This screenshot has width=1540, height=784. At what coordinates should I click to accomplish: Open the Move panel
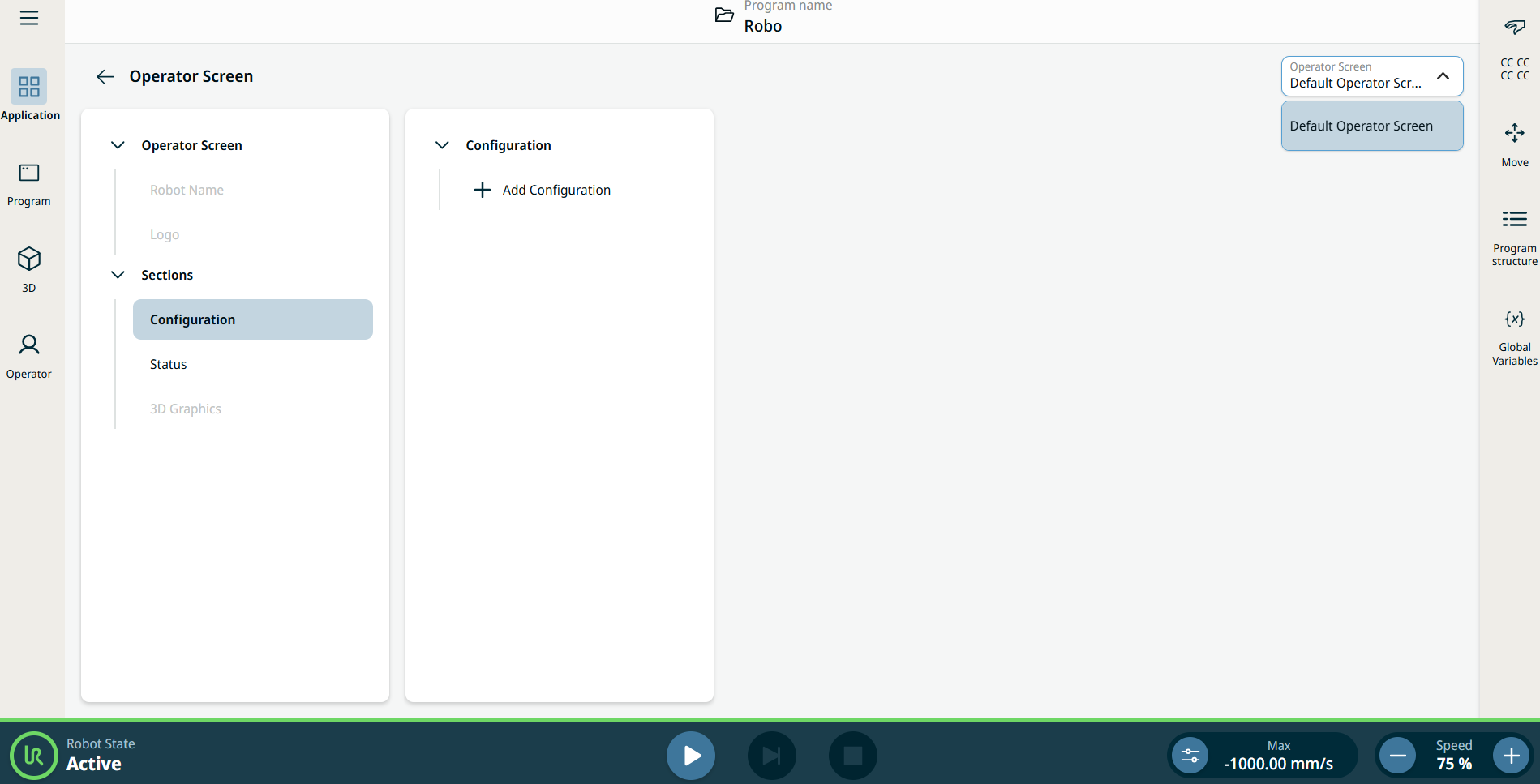coord(1514,144)
